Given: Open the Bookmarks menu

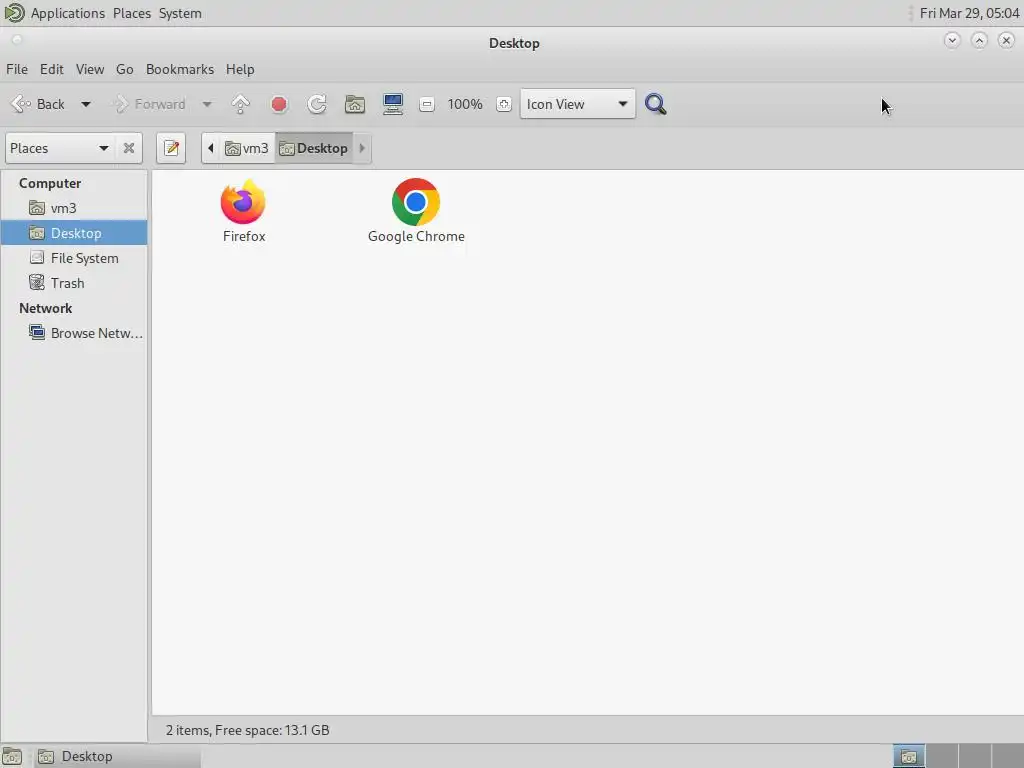Looking at the screenshot, I should pos(180,69).
